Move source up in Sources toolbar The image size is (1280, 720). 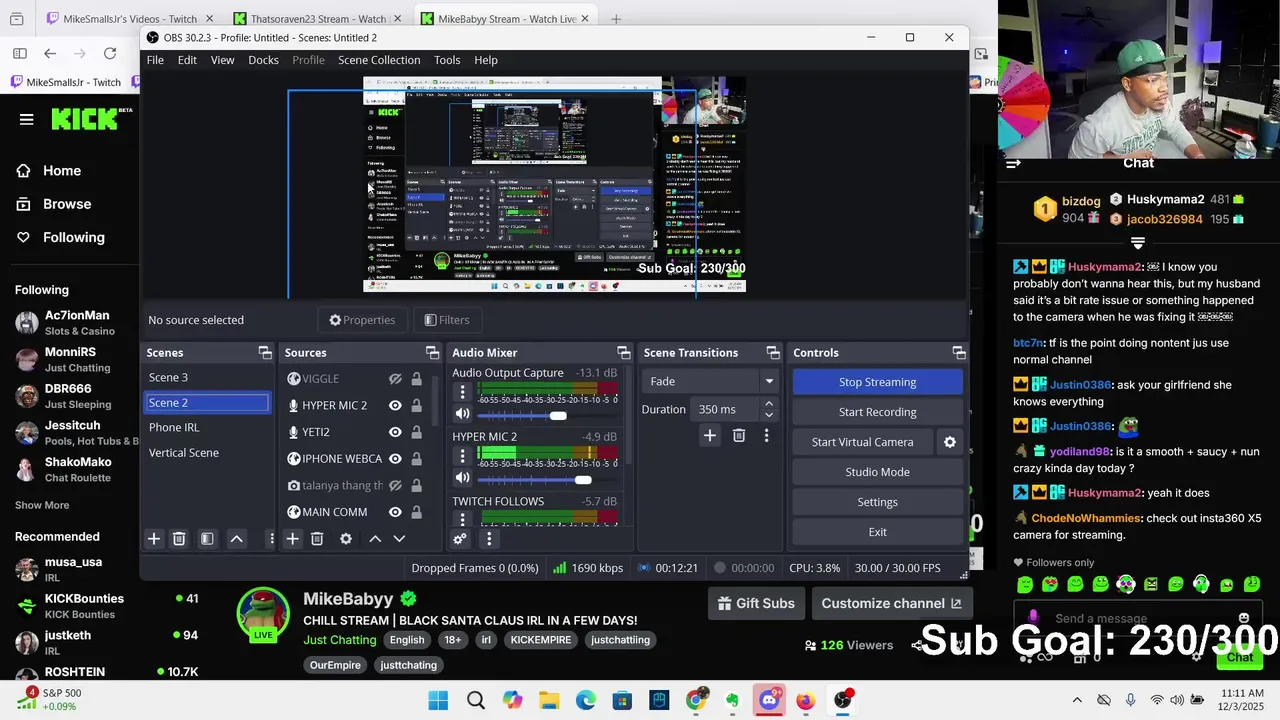coord(375,539)
